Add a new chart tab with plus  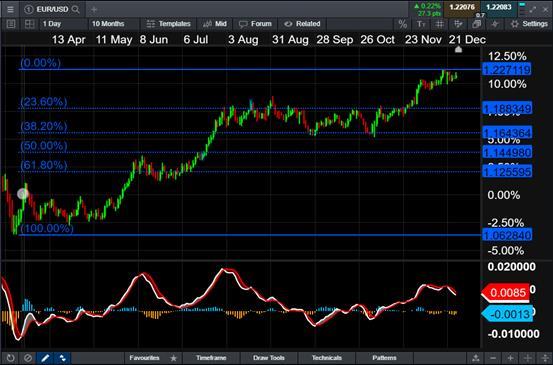click(x=94, y=10)
